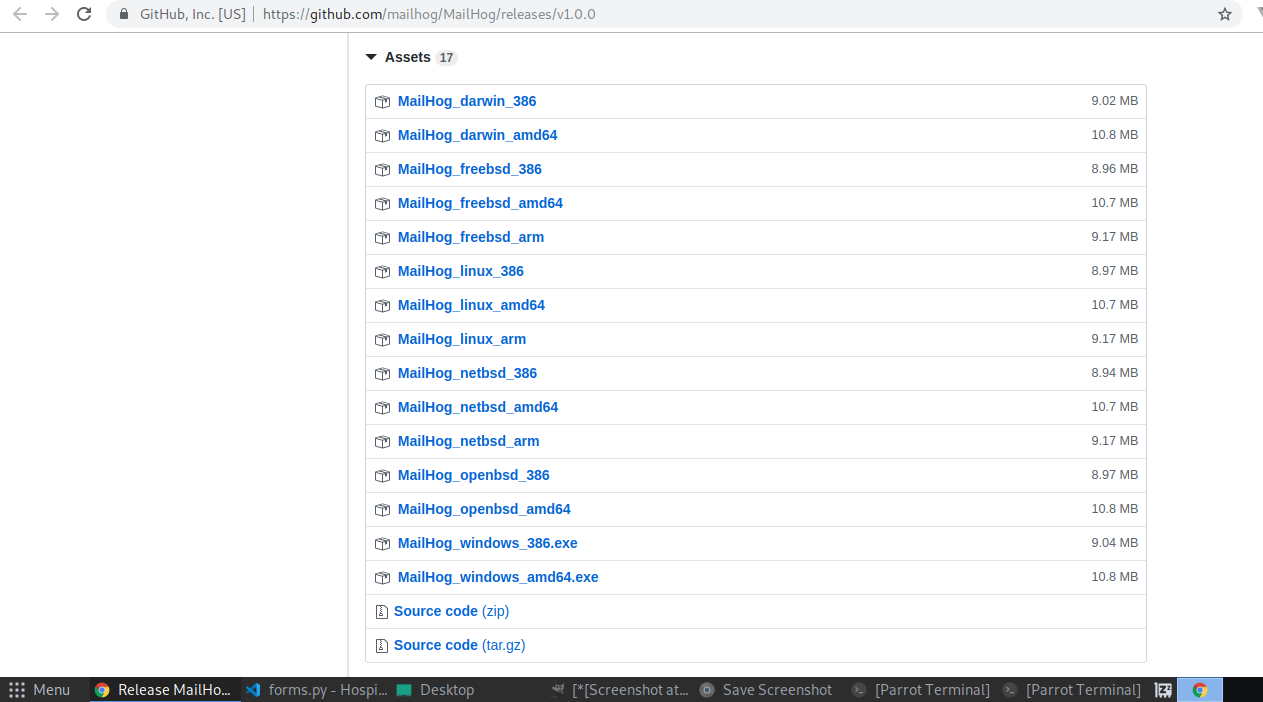Open the taskbar Menu button
Screen dimensions: 1263x702
[x=40, y=690]
